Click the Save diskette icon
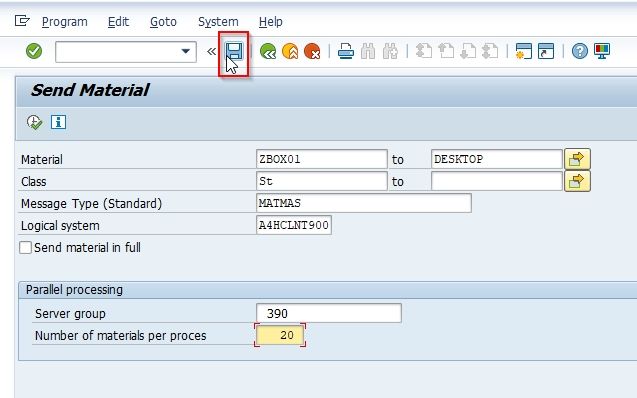 click(x=234, y=51)
